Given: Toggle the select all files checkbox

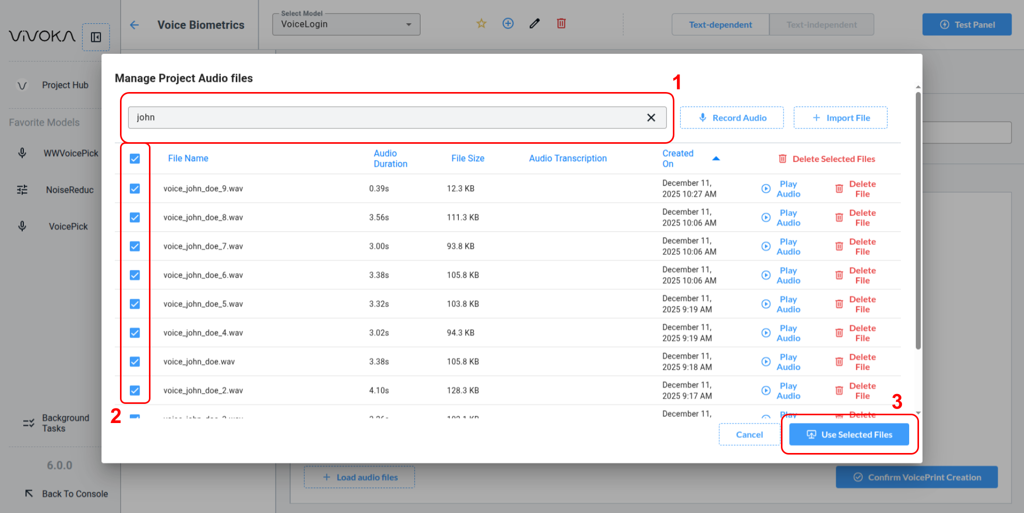Looking at the screenshot, I should tap(135, 158).
